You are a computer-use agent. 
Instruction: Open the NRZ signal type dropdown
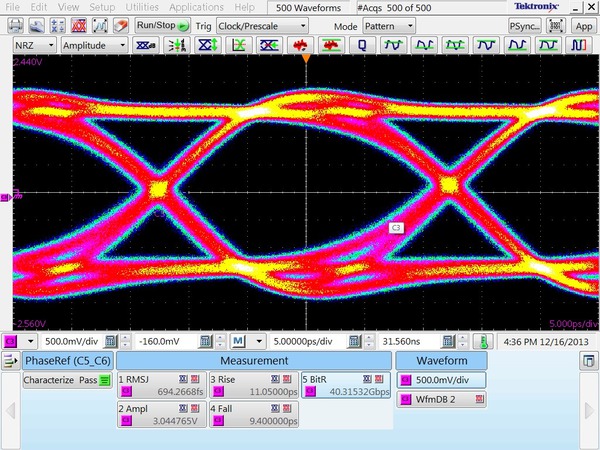click(34, 46)
